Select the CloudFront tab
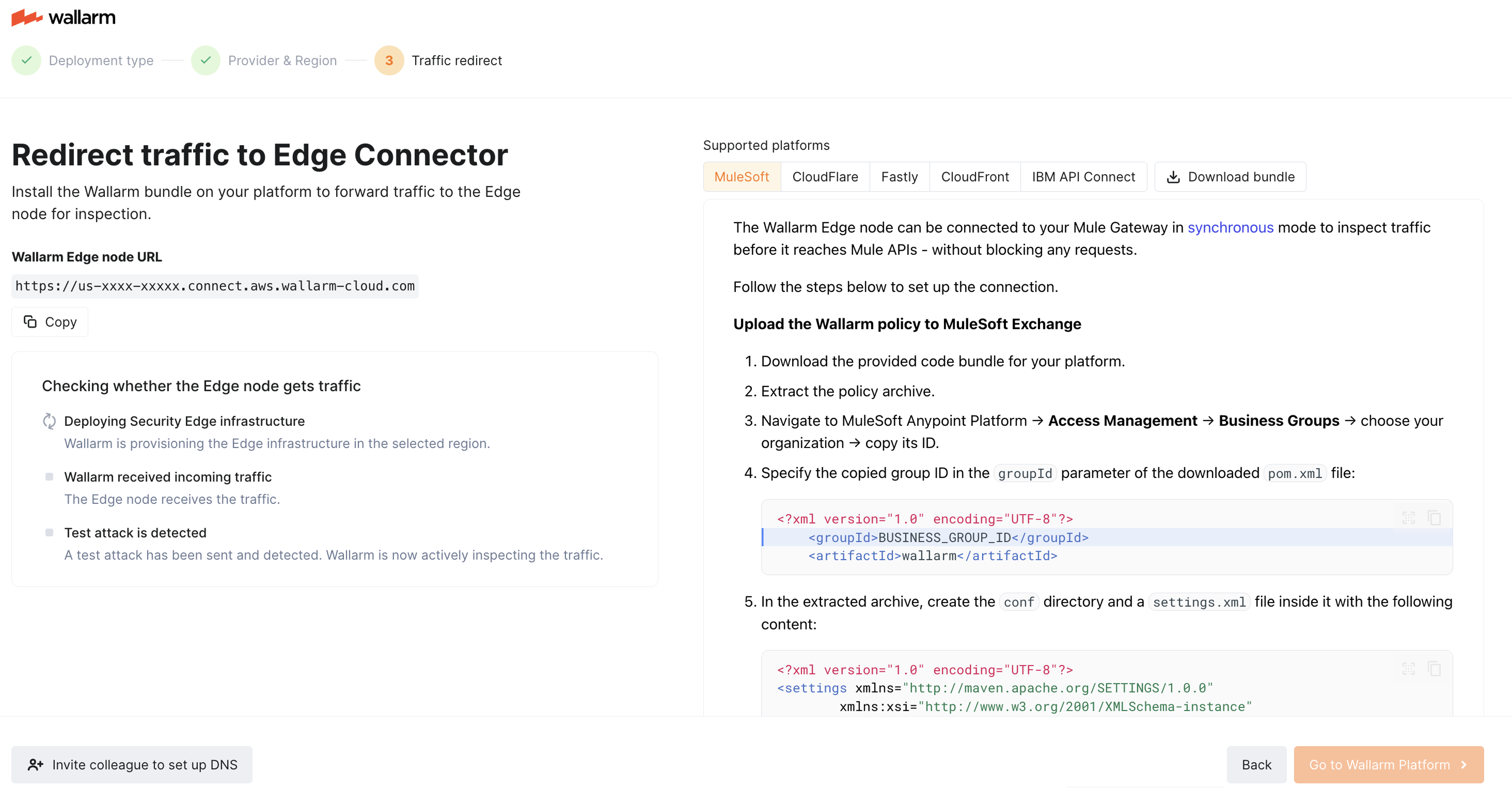 coord(974,177)
